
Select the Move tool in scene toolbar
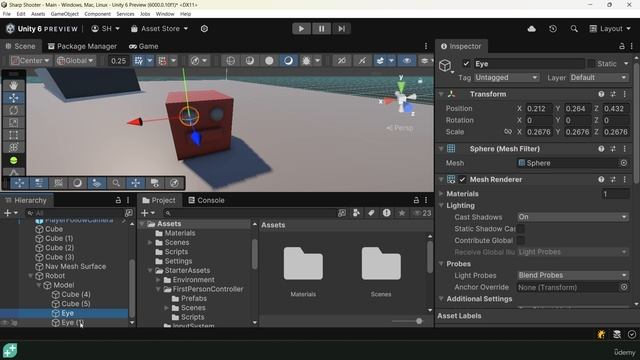[13, 98]
